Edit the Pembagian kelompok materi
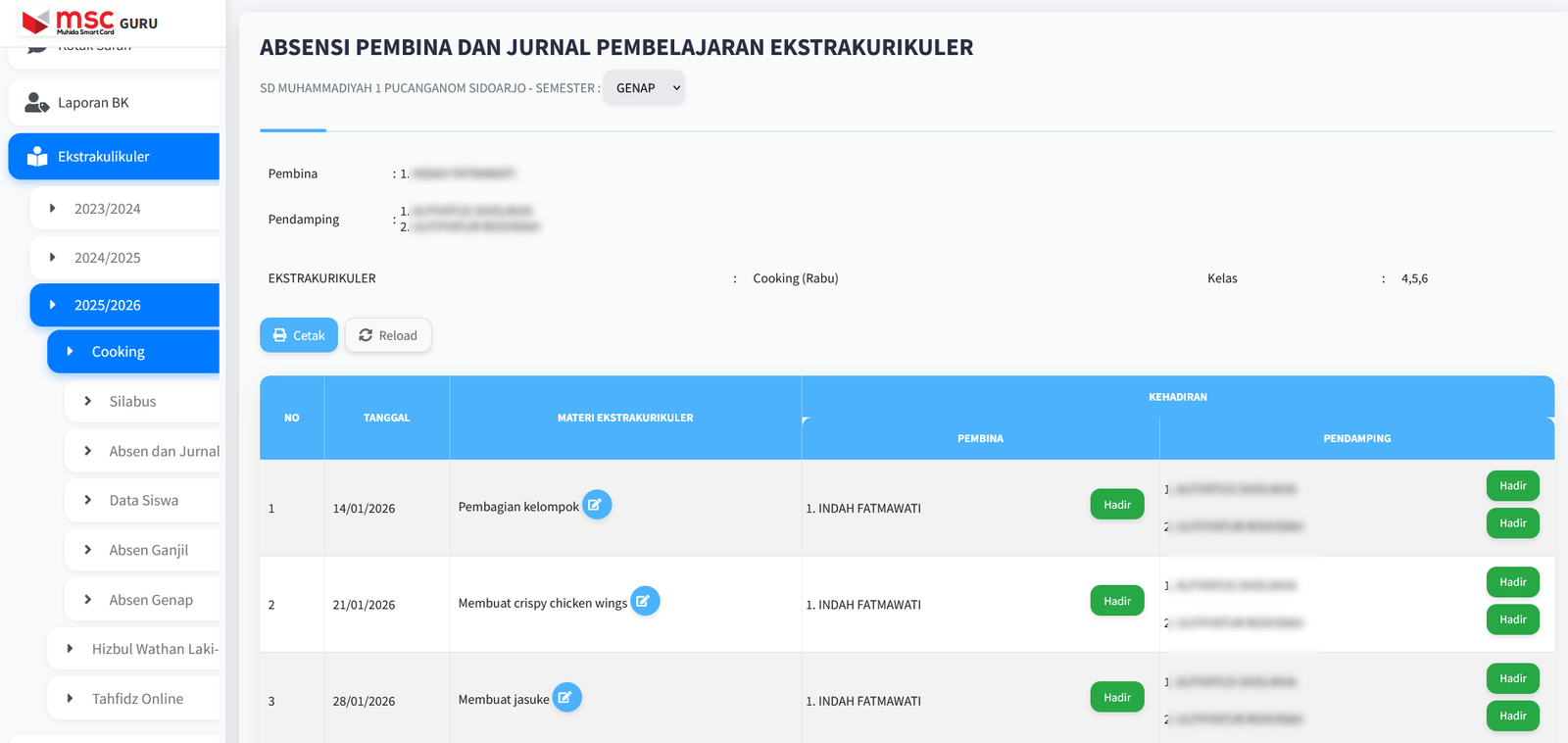 pyautogui.click(x=597, y=505)
